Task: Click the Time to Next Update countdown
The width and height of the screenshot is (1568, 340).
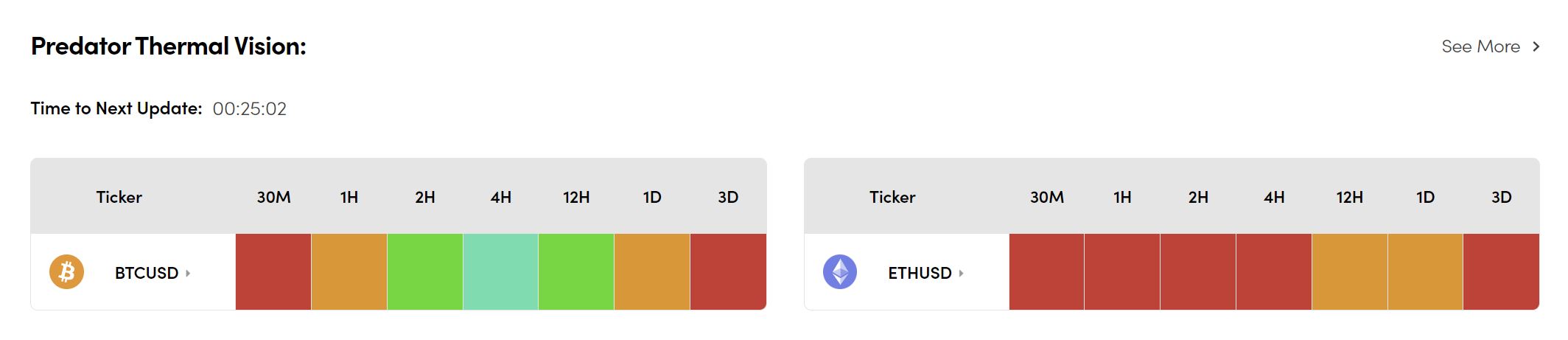Action: click(249, 109)
